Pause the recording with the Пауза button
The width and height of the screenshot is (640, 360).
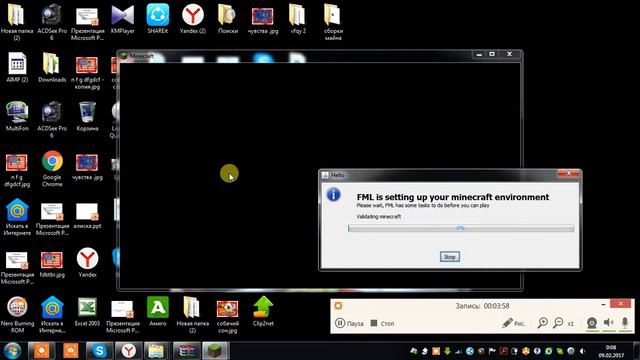[349, 323]
